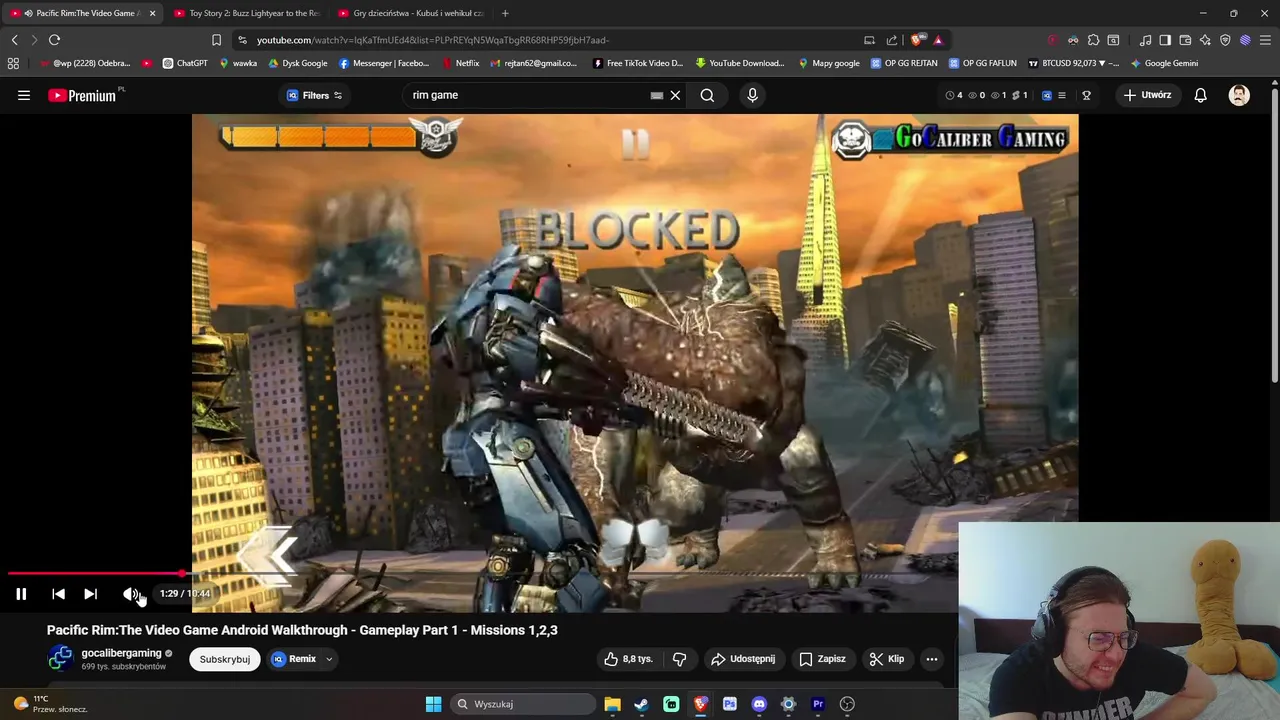The image size is (1280, 720).
Task: Click the Utwórz create button
Action: tap(1147, 95)
